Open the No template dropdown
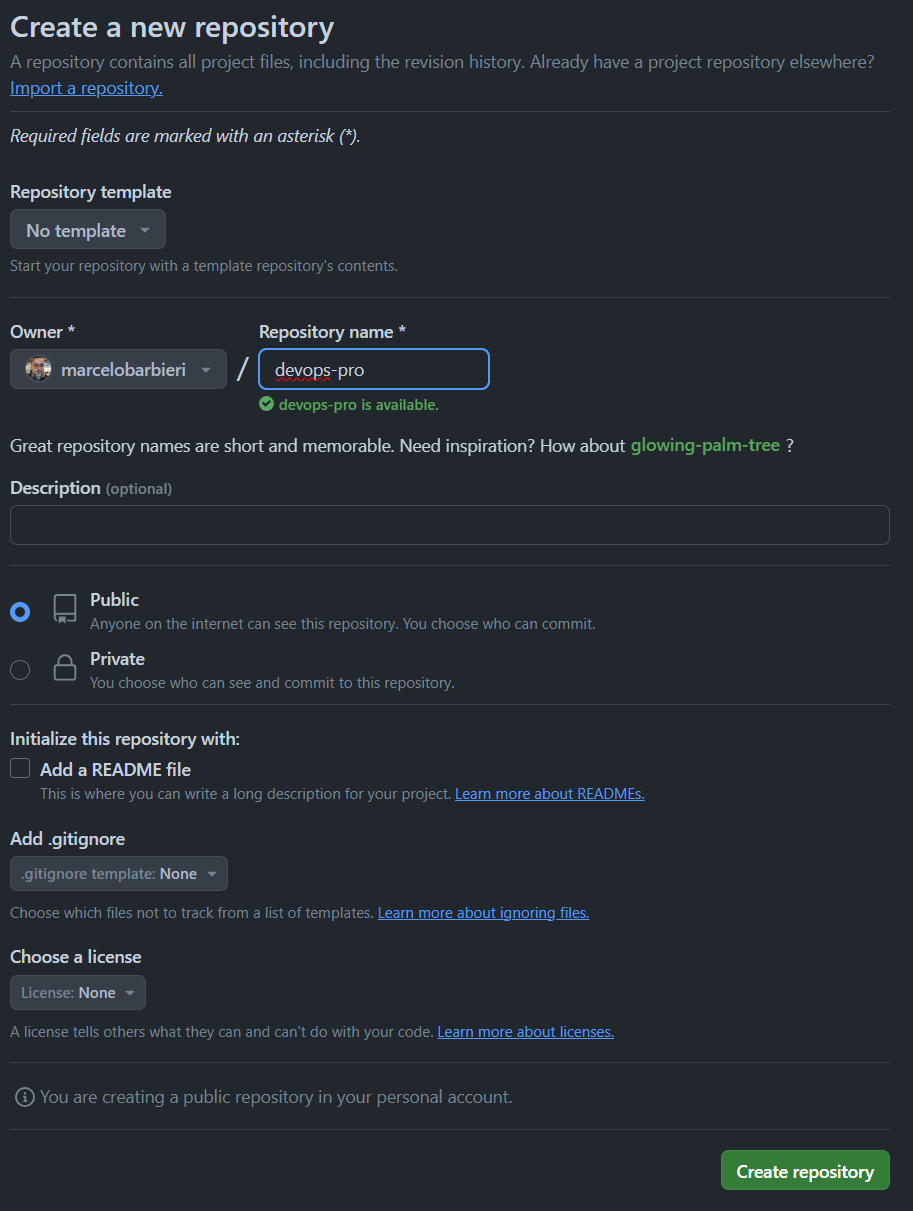The width and height of the screenshot is (913, 1211). [88, 230]
